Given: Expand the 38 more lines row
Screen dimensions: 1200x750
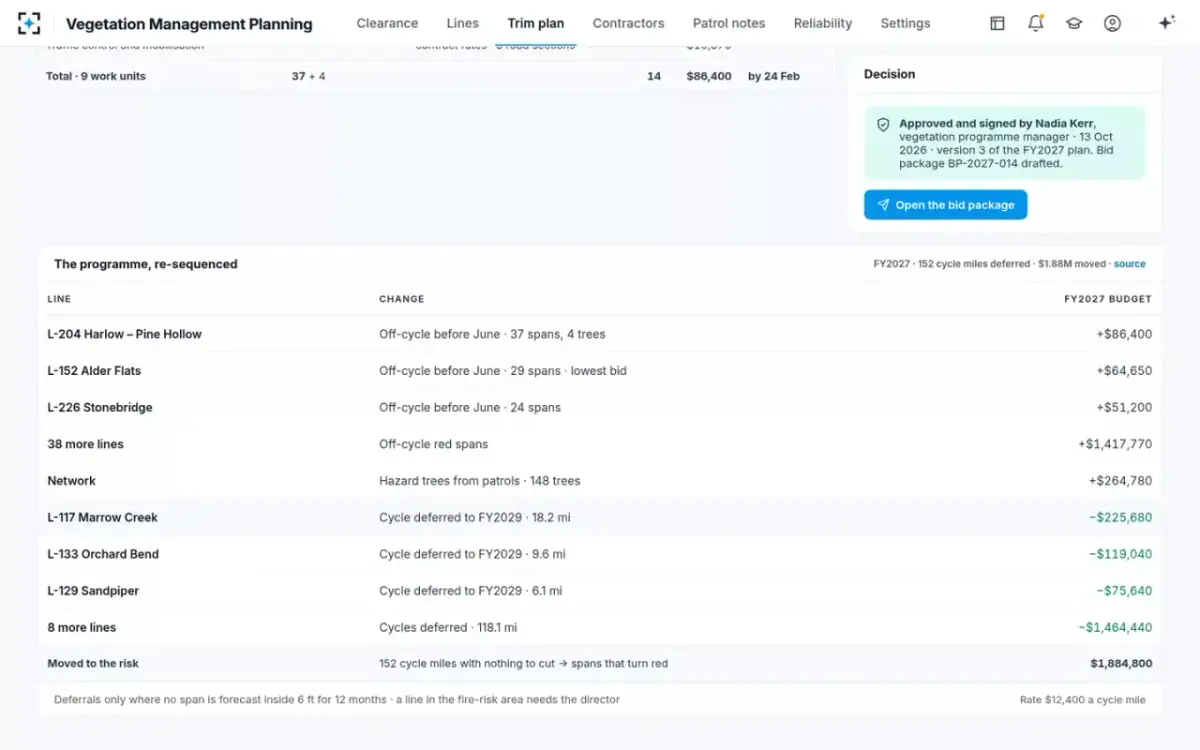Looking at the screenshot, I should (600, 444).
